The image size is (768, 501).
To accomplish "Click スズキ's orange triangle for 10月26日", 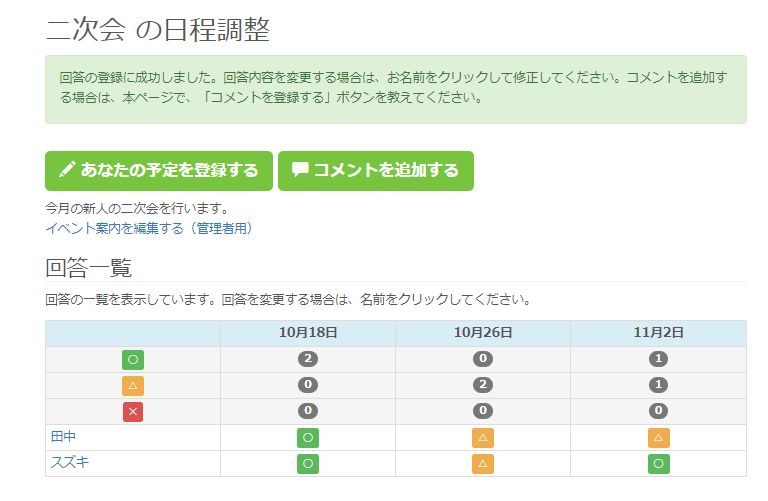I will coord(483,463).
